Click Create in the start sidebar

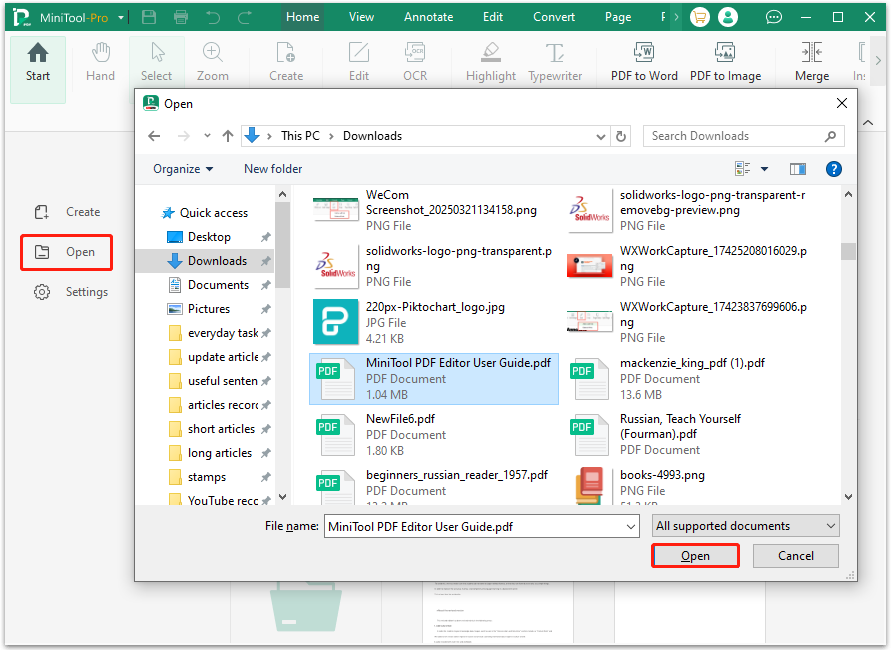point(66,212)
